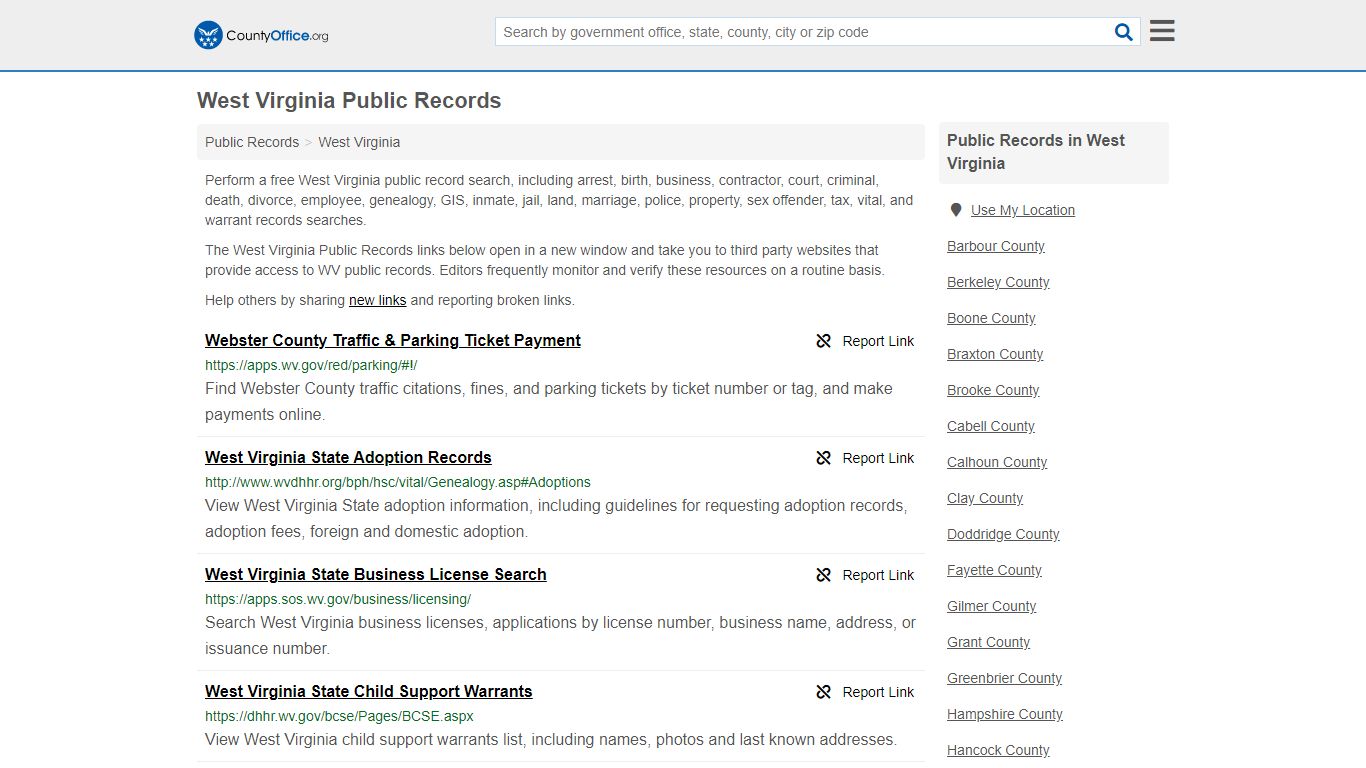Image resolution: width=1366 pixels, height=768 pixels.
Task: Open West Virginia State Adoption Records
Action: pyautogui.click(x=348, y=457)
